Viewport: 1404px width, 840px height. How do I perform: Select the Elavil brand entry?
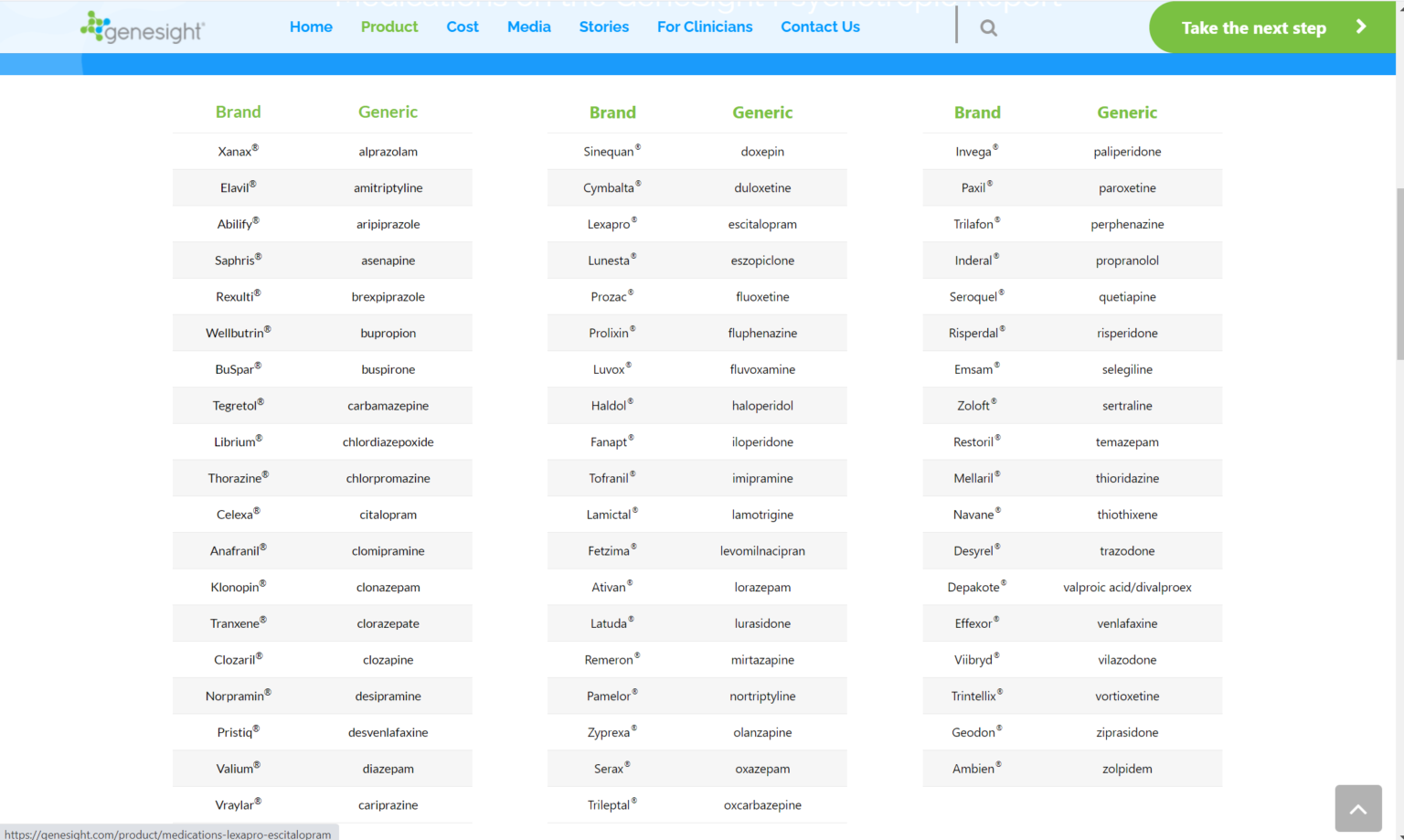pyautogui.click(x=238, y=187)
